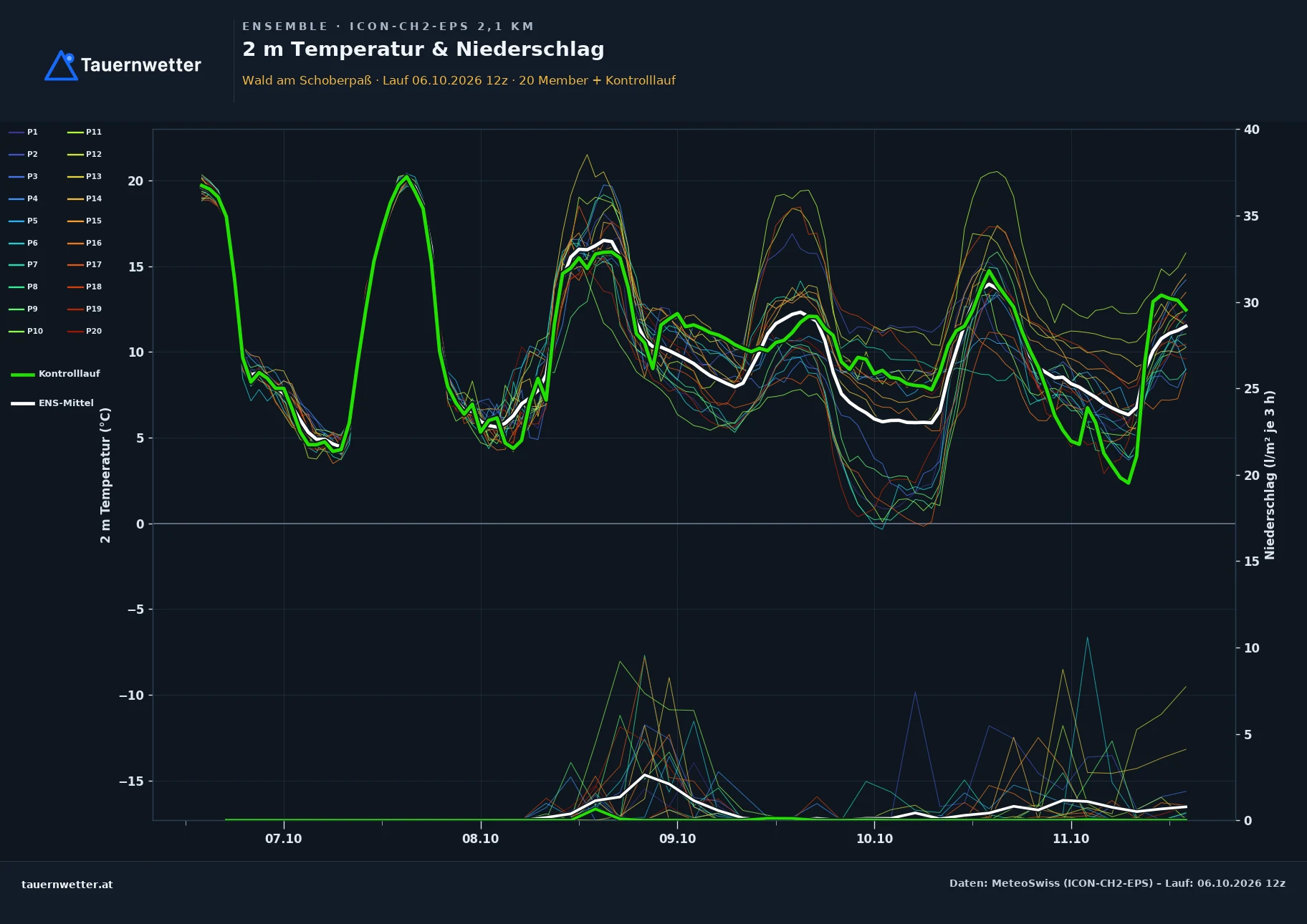
Task: Click the 11.10 date axis label
Action: click(1071, 839)
